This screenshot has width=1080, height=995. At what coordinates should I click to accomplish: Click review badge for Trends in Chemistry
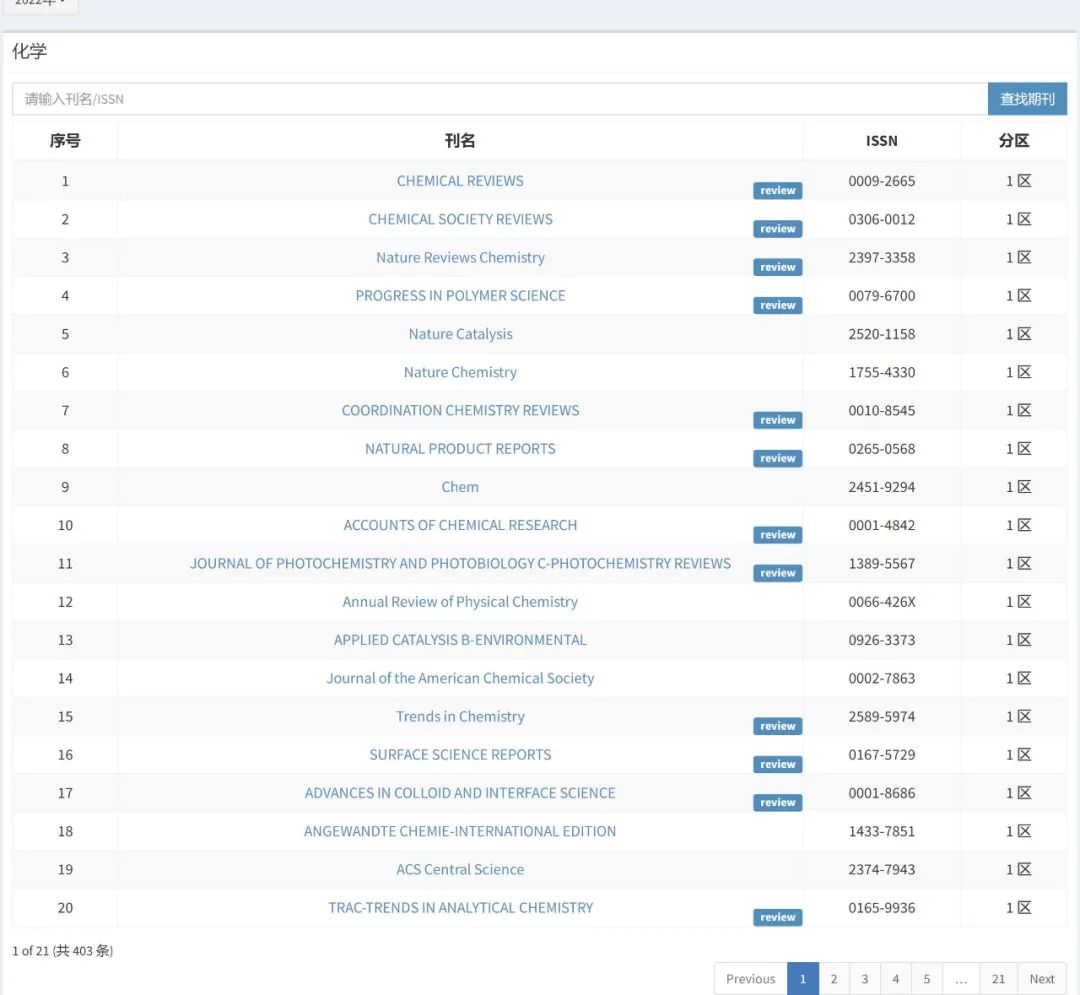pyautogui.click(x=777, y=726)
